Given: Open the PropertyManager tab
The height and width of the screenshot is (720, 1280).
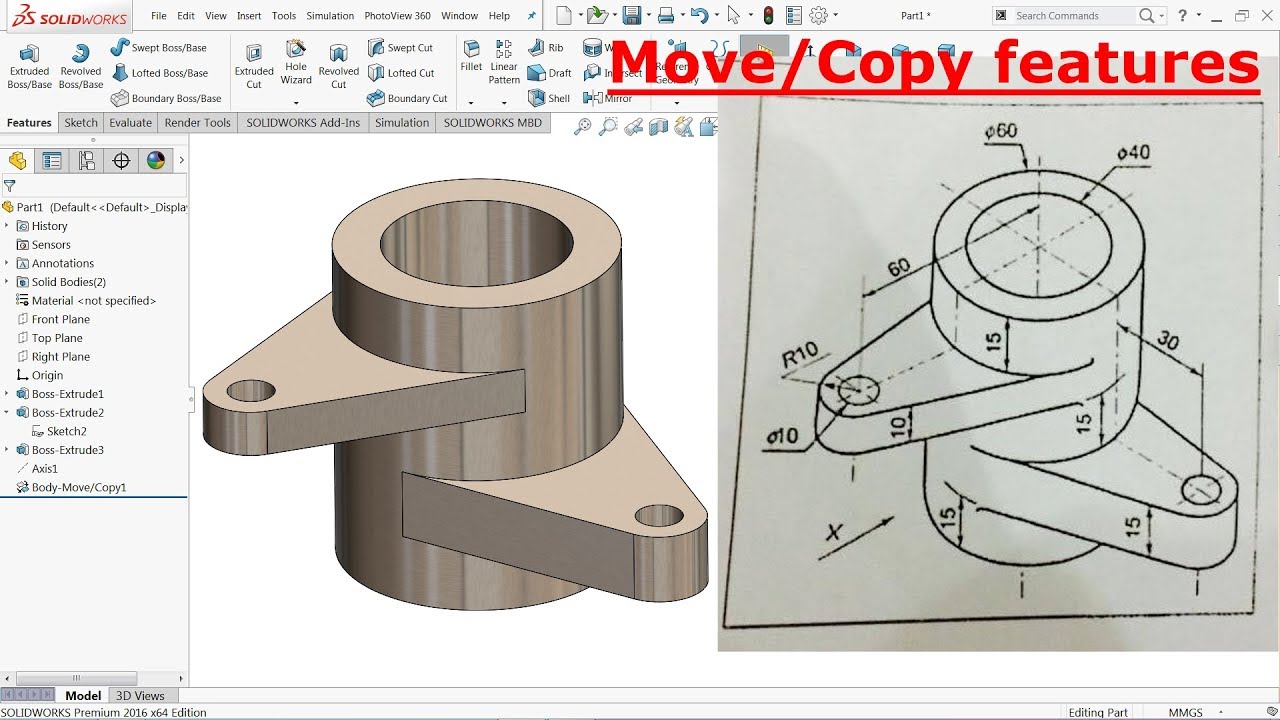Looking at the screenshot, I should (52, 161).
